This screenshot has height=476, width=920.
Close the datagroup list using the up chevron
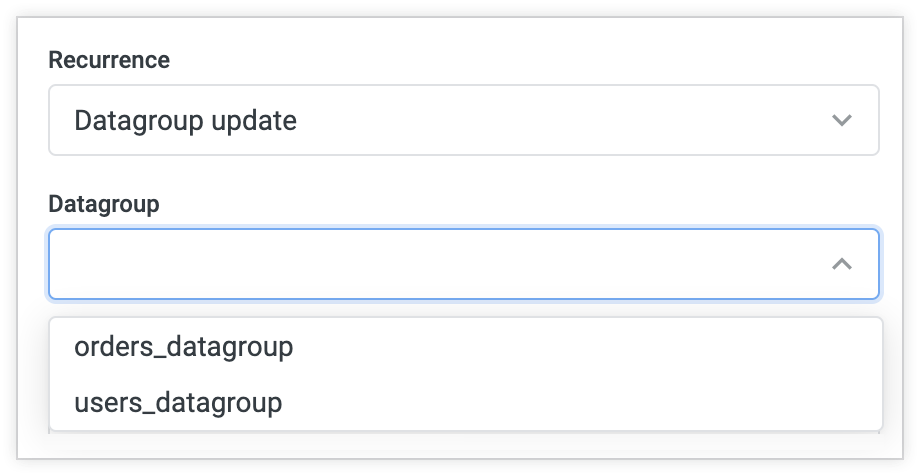pos(842,264)
